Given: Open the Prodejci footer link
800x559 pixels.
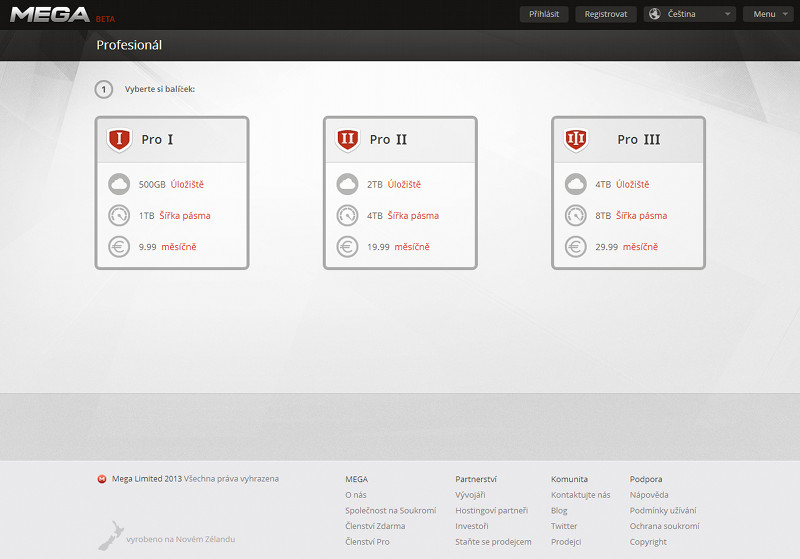Looking at the screenshot, I should click(566, 542).
